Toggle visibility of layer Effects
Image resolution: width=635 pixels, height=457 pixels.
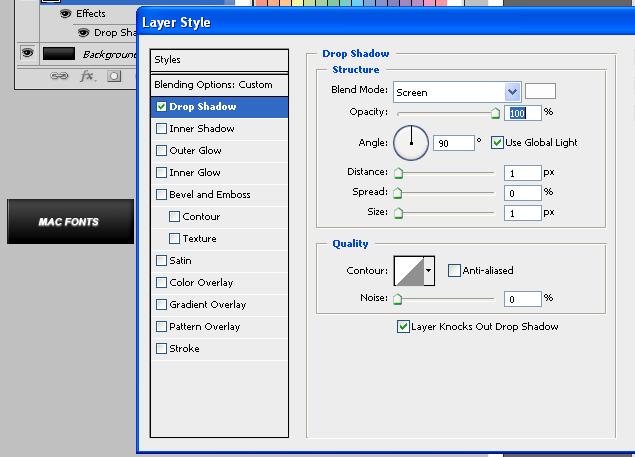[65, 14]
